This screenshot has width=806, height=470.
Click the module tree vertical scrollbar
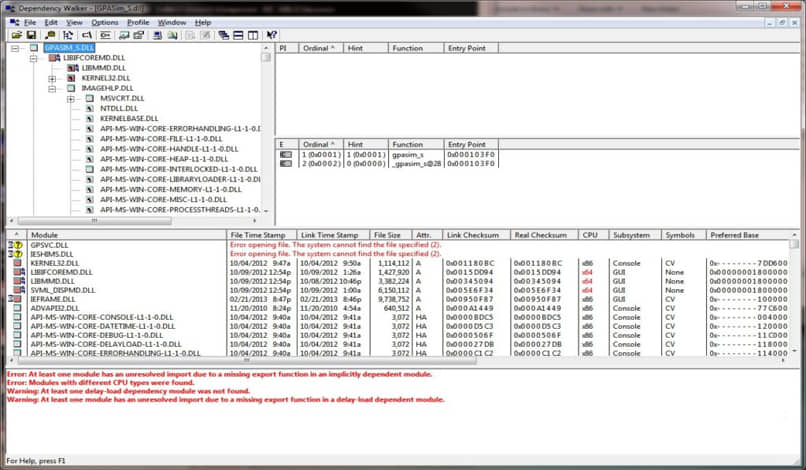[266, 130]
